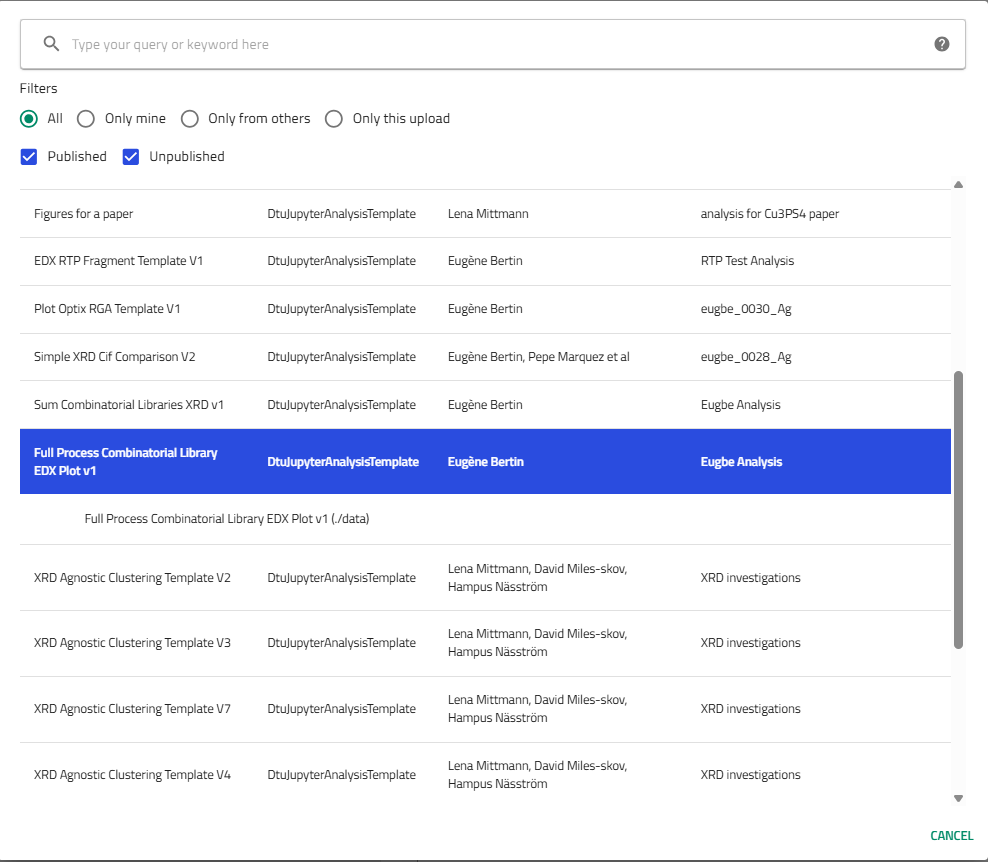Select the Only this upload option

point(334,119)
